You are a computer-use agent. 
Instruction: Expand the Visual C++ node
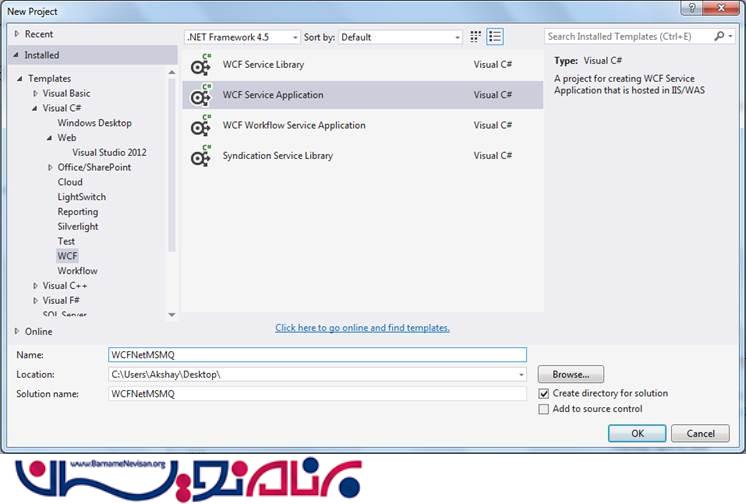[x=35, y=286]
